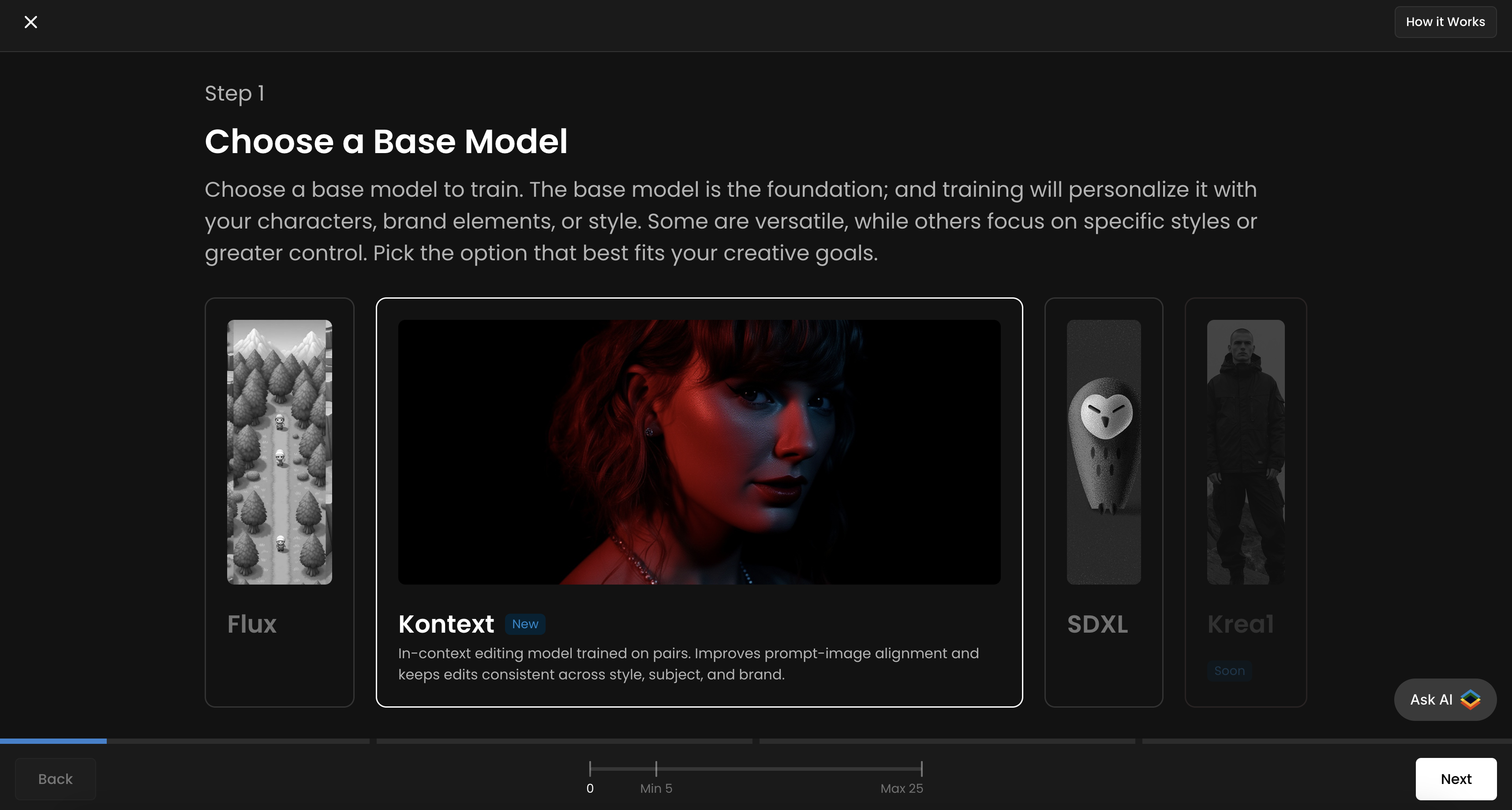Click the second step progress bar segment
The width and height of the screenshot is (1512, 810).
pos(564,741)
